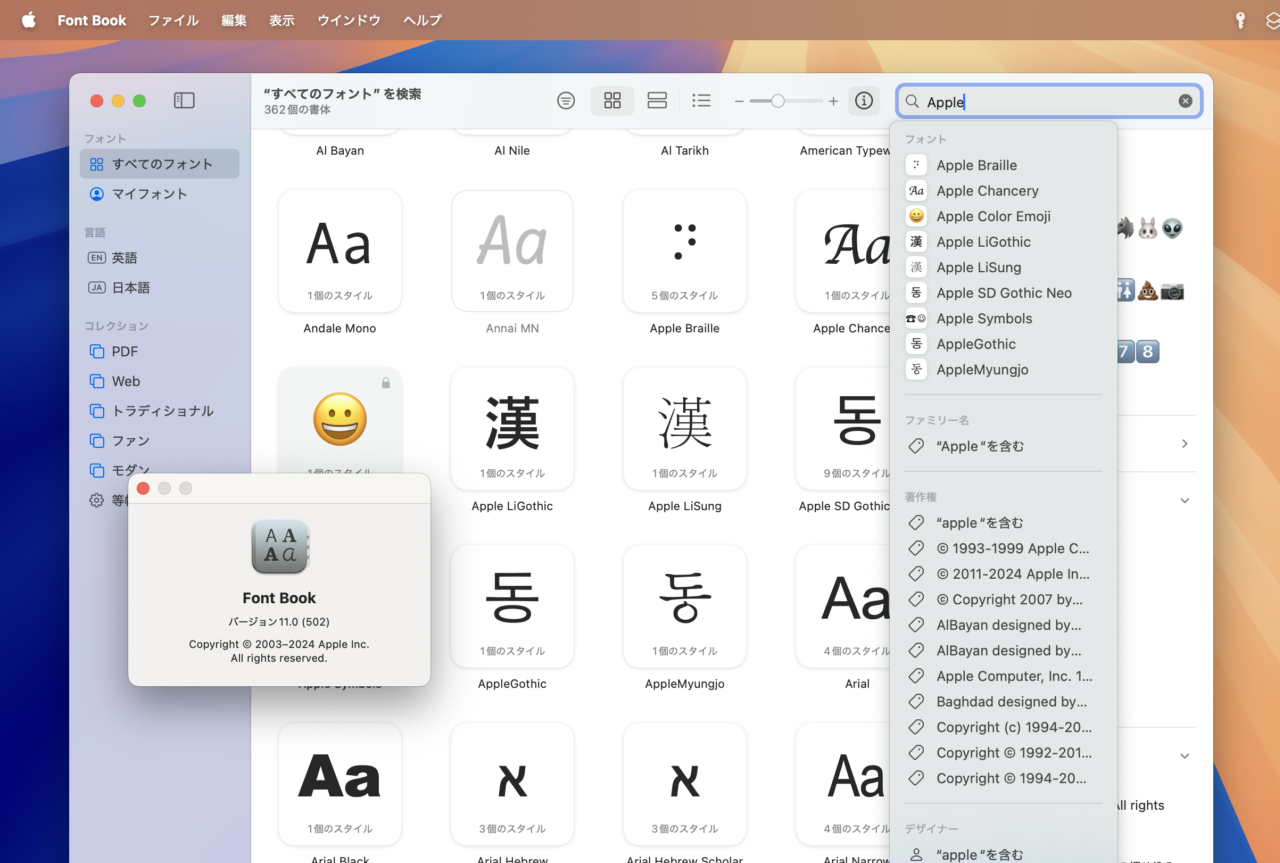Select すべてのフォント in sidebar
Image resolution: width=1280 pixels, height=863 pixels.
159,164
